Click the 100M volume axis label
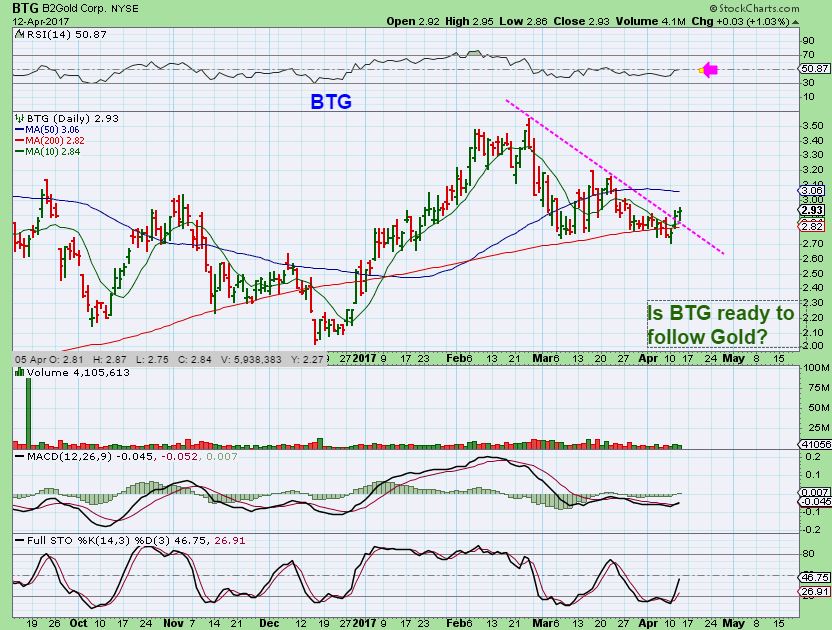 pyautogui.click(x=817, y=368)
